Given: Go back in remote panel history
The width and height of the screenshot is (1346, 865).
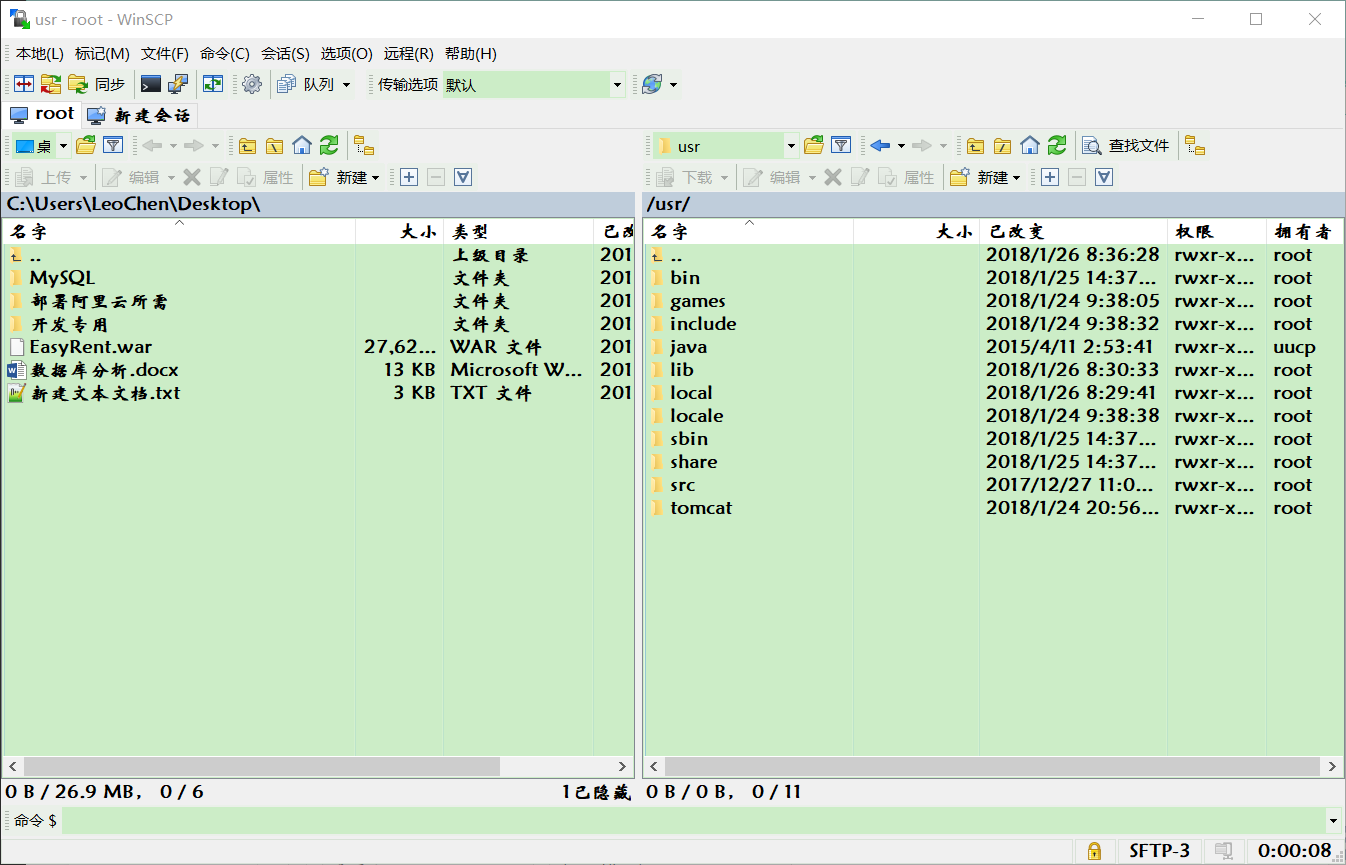Looking at the screenshot, I should 880,146.
